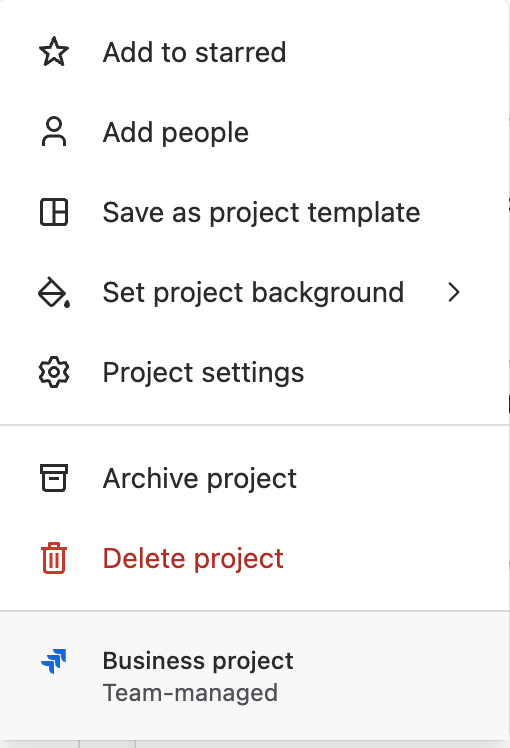Open Project settings
The width and height of the screenshot is (510, 748).
[255, 372]
